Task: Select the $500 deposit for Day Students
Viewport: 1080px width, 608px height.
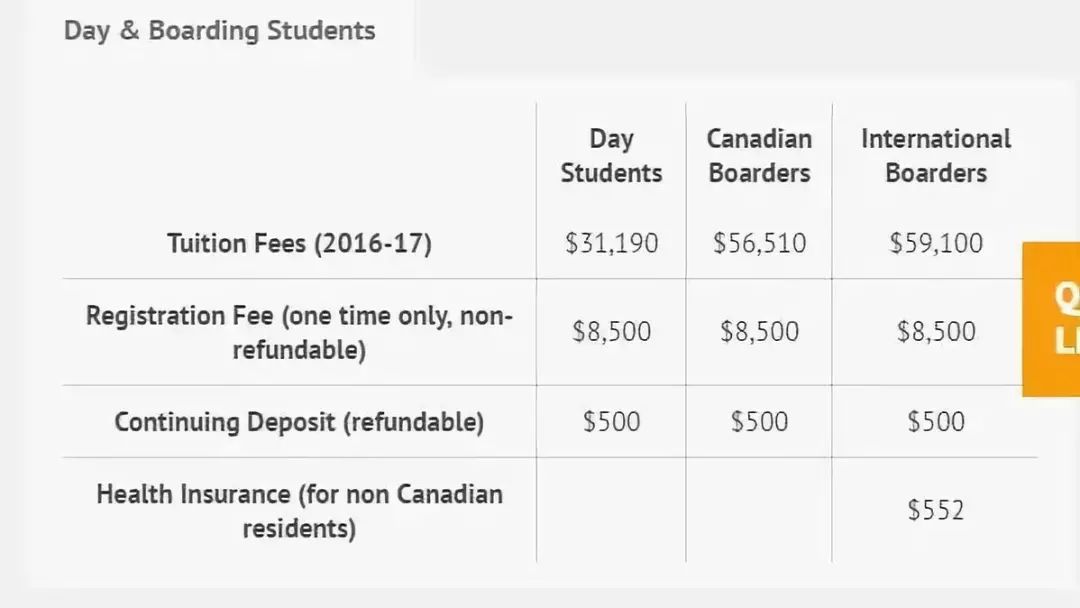Action: (611, 421)
